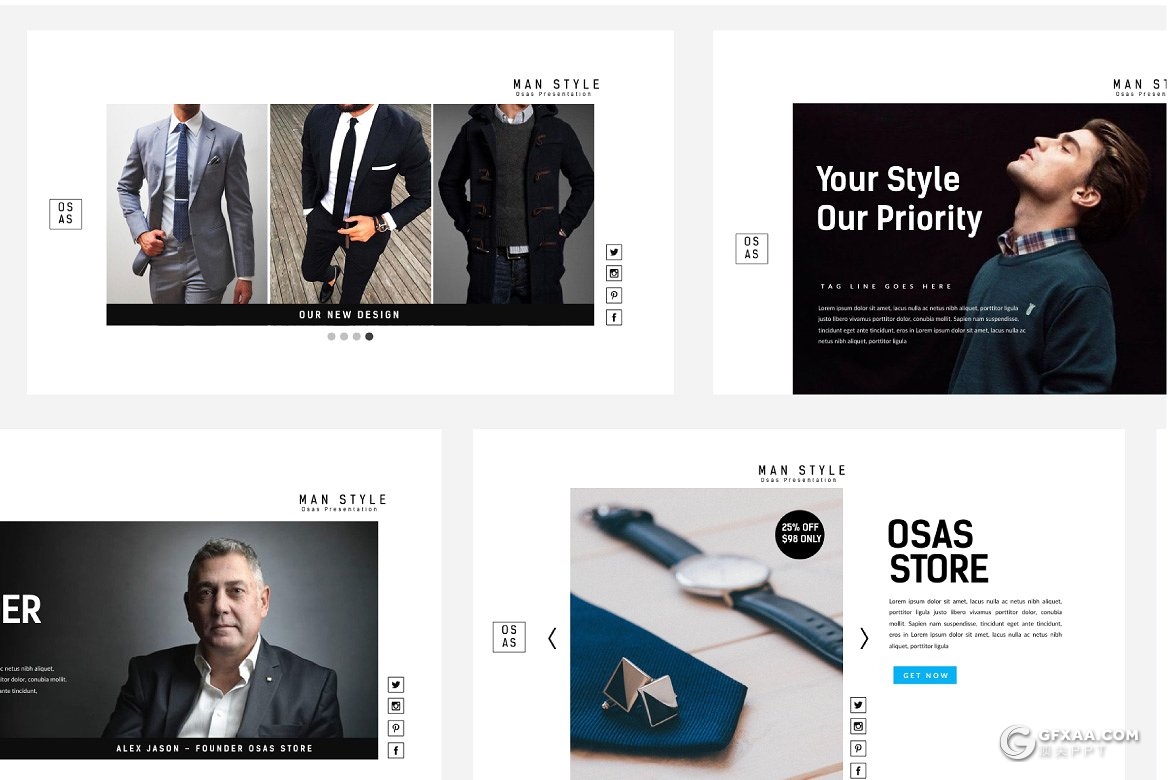Click the 25% OFF black circle badge
The width and height of the screenshot is (1170, 780).
tap(801, 533)
